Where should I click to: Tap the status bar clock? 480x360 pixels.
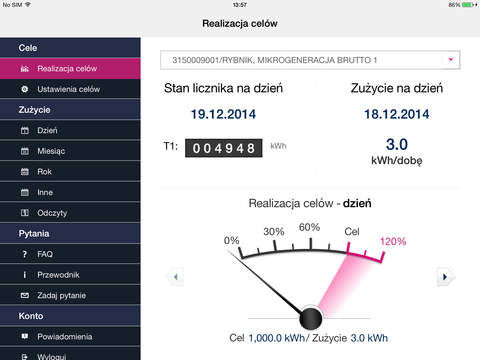240,5
